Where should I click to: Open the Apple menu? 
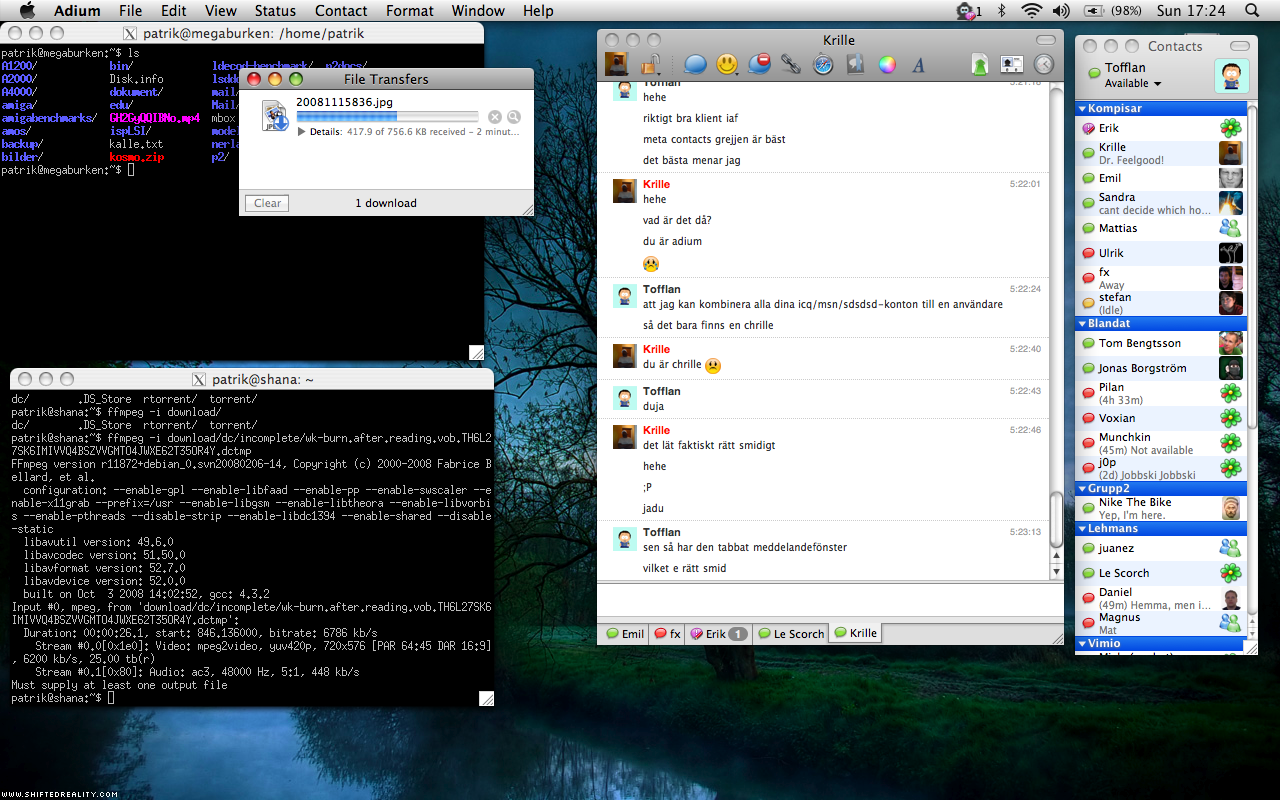coord(27,11)
